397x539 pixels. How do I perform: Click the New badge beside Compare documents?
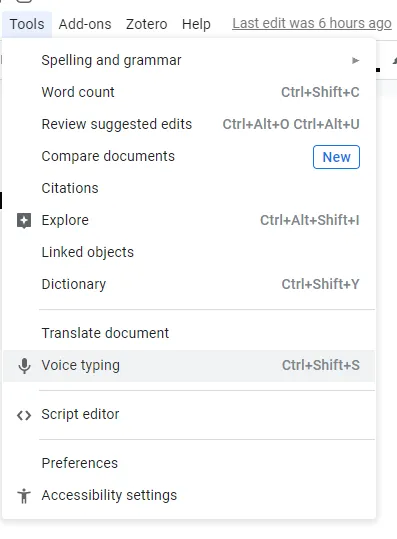click(x=336, y=157)
